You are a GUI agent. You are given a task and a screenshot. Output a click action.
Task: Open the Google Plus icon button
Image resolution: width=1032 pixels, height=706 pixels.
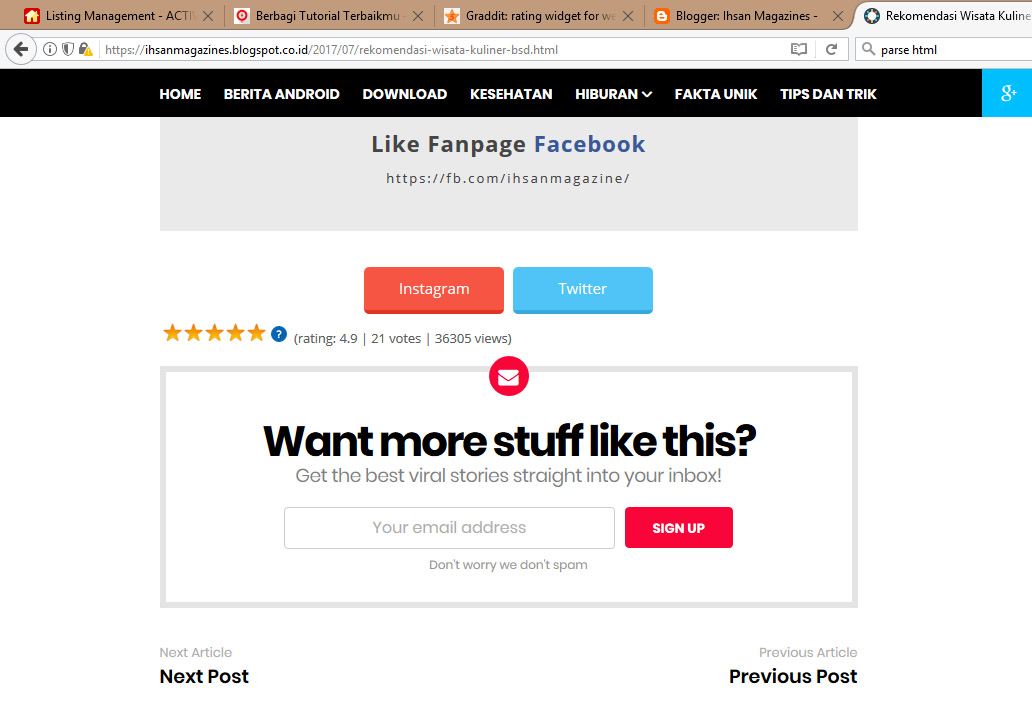coord(1007,93)
